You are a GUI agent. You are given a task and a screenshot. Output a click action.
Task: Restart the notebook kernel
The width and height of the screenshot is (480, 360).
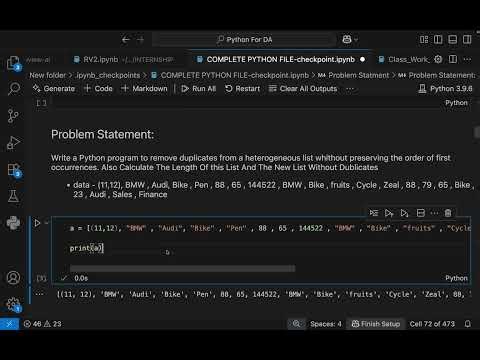pyautogui.click(x=242, y=89)
